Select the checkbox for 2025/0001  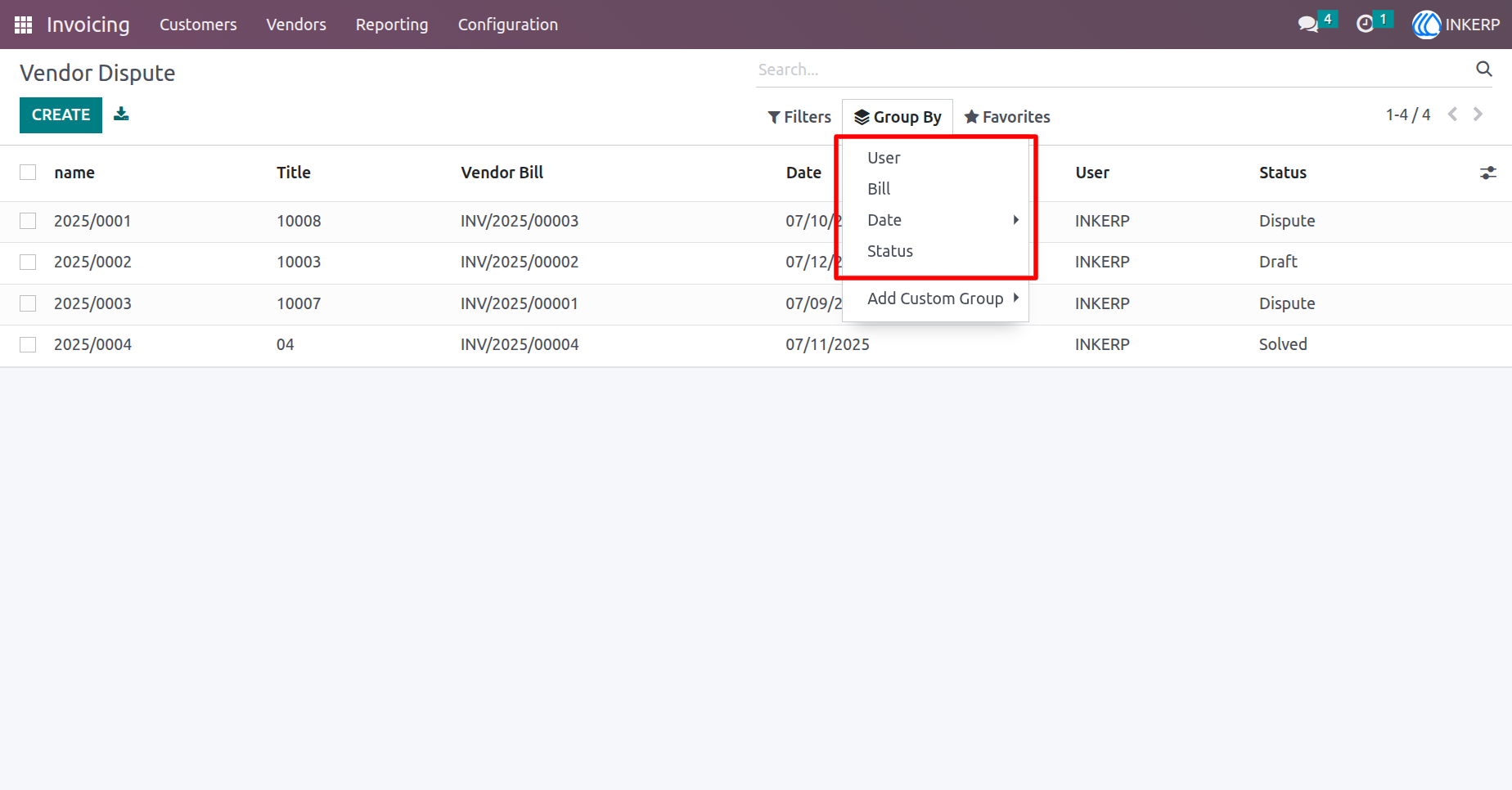[28, 221]
